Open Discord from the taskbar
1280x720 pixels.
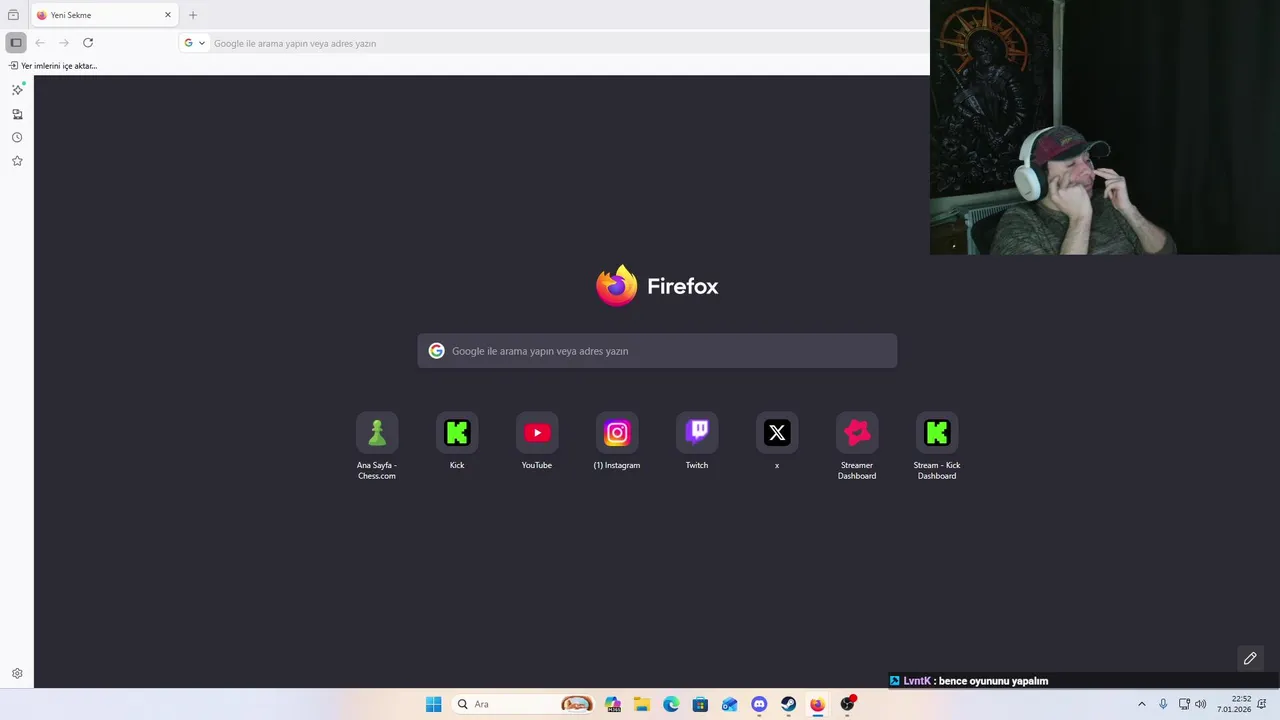[x=759, y=704]
